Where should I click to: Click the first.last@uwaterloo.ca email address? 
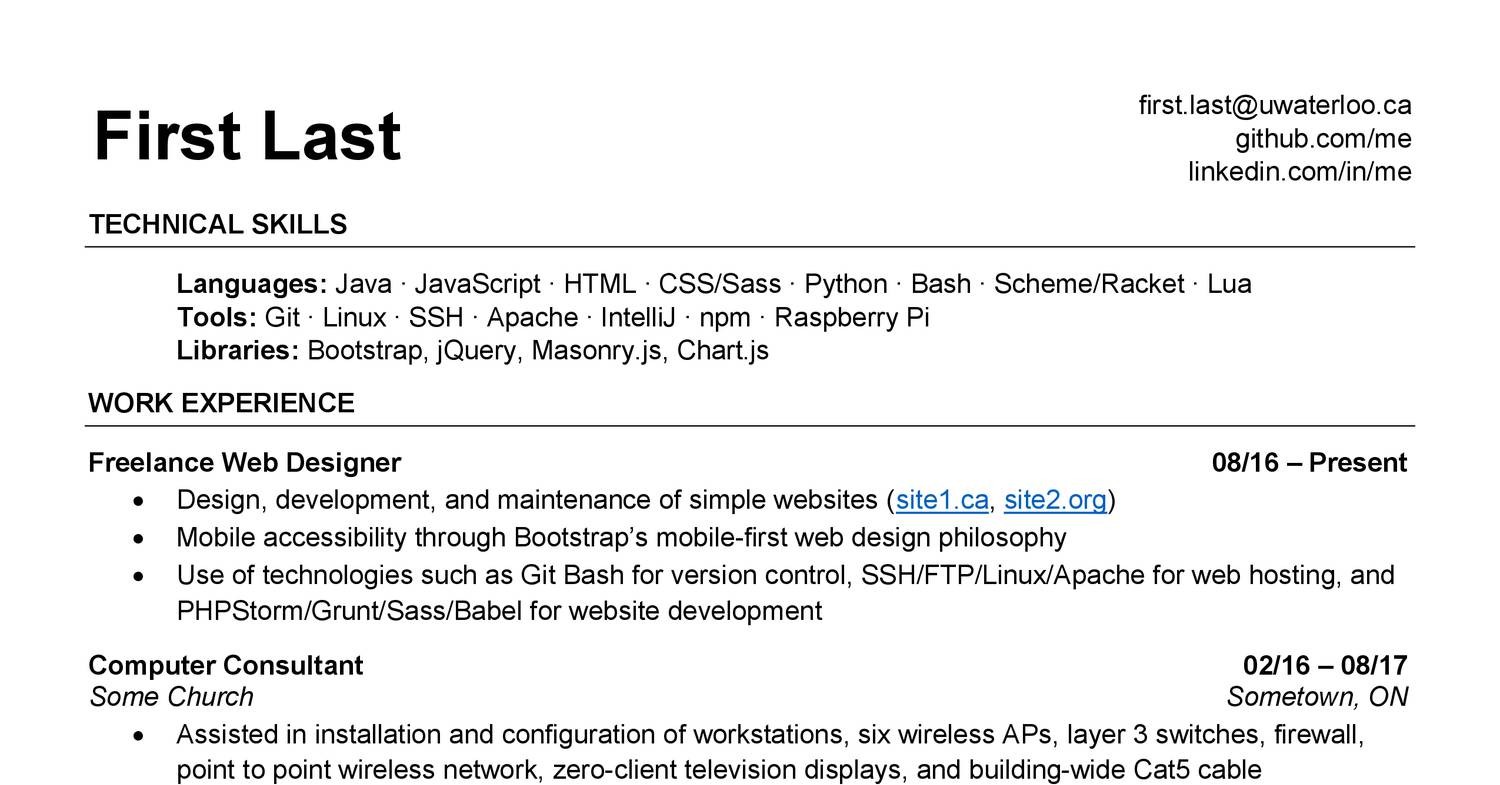click(x=1276, y=104)
